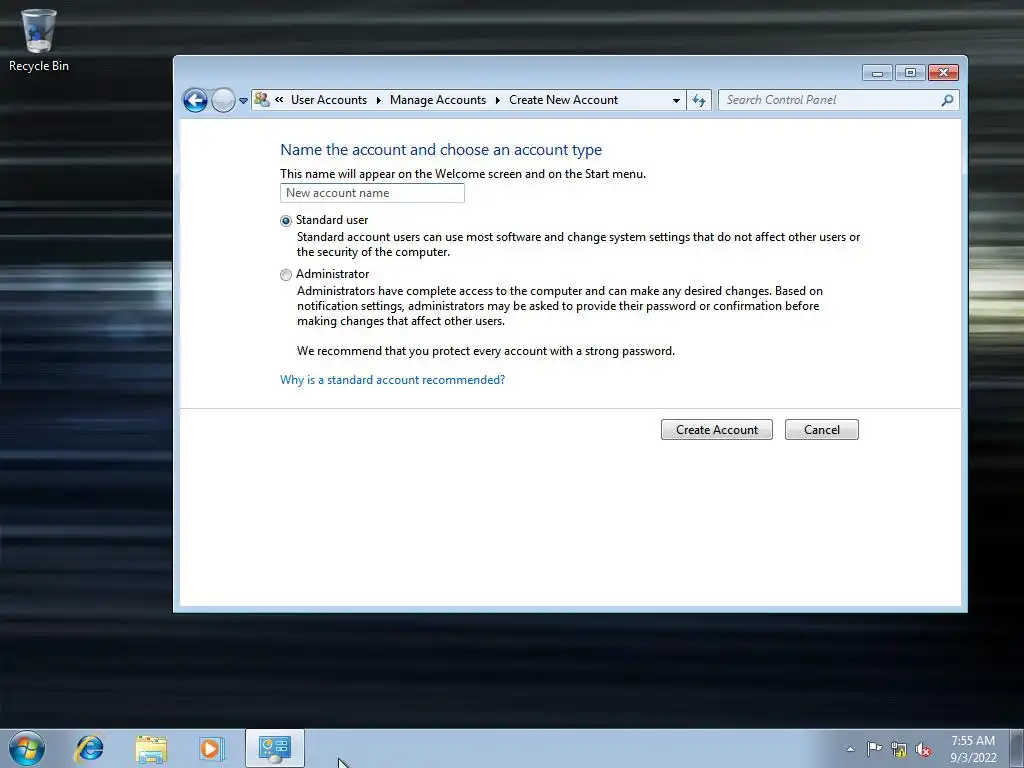Image resolution: width=1024 pixels, height=768 pixels.
Task: Click the muted volume tray icon
Action: click(923, 749)
